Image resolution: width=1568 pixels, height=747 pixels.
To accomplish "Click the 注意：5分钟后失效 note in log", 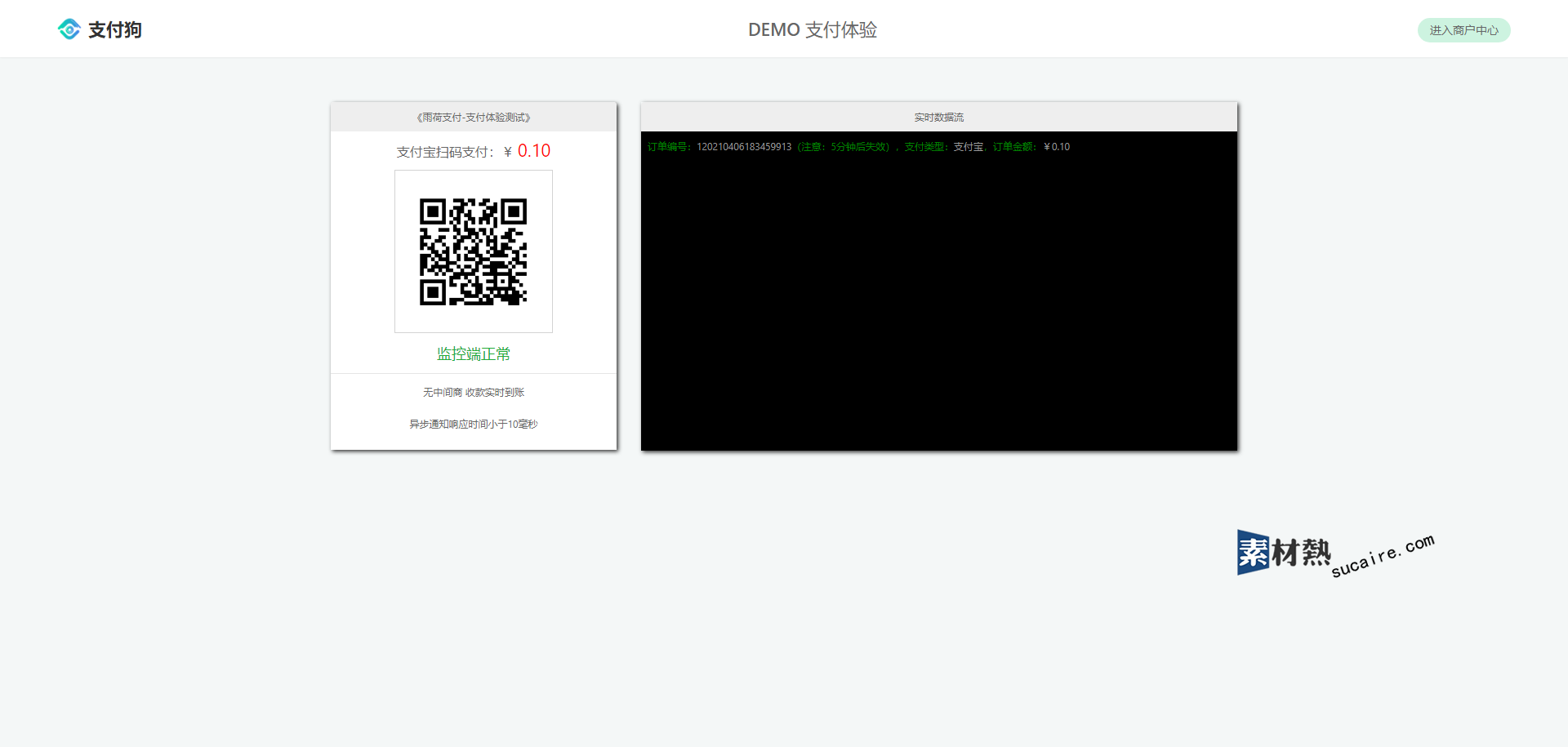I will (x=844, y=147).
